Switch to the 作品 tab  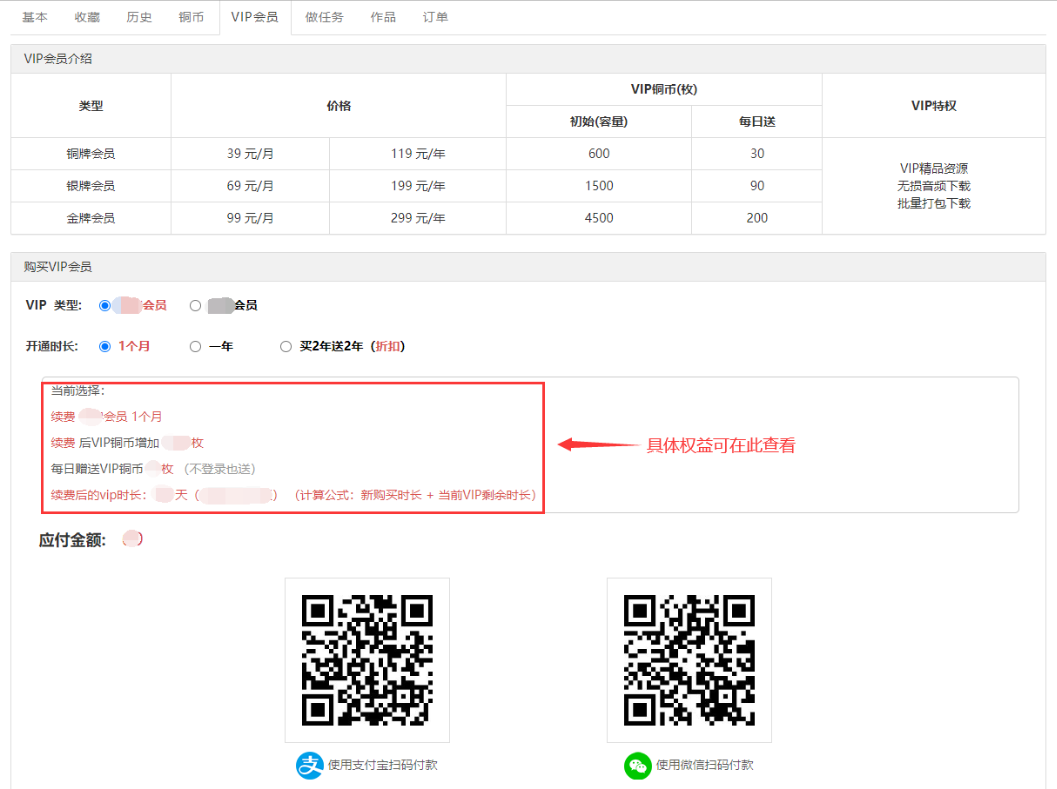point(383,18)
